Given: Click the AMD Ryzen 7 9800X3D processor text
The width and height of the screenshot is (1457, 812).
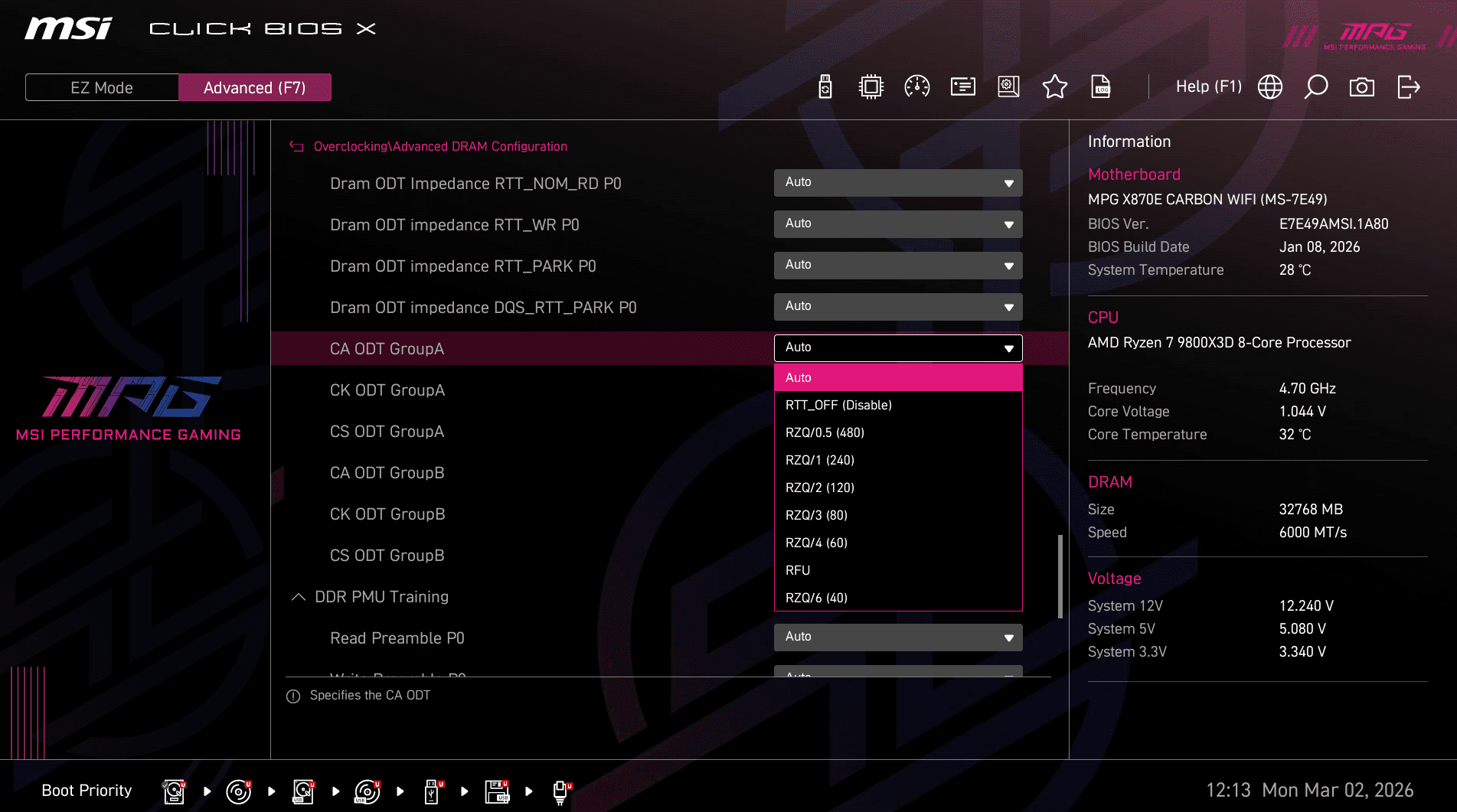Looking at the screenshot, I should [x=1219, y=343].
